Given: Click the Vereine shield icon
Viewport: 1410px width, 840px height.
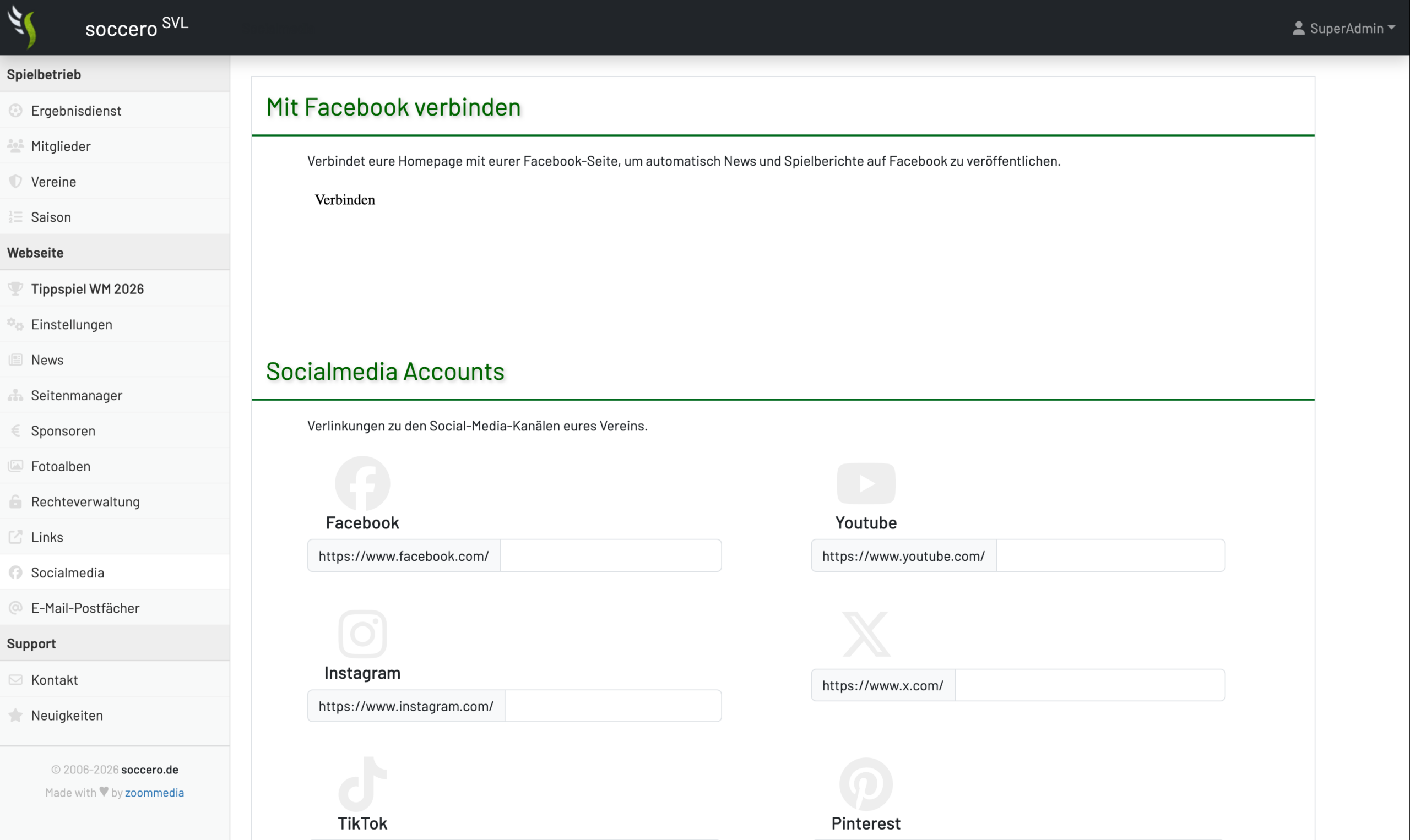Looking at the screenshot, I should 15,181.
